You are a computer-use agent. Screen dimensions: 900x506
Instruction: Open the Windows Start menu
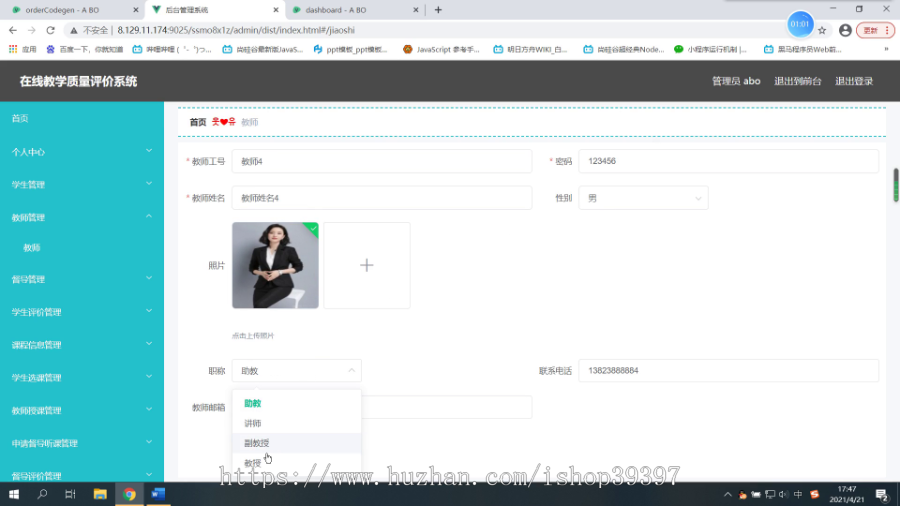(x=14, y=494)
